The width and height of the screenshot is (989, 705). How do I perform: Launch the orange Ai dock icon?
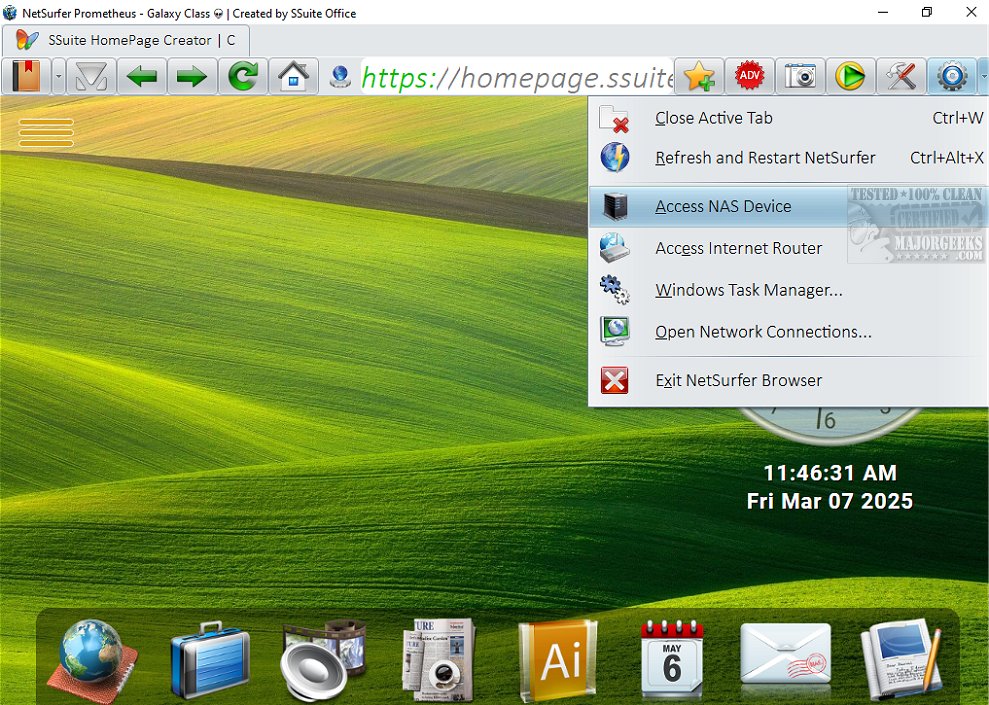558,660
